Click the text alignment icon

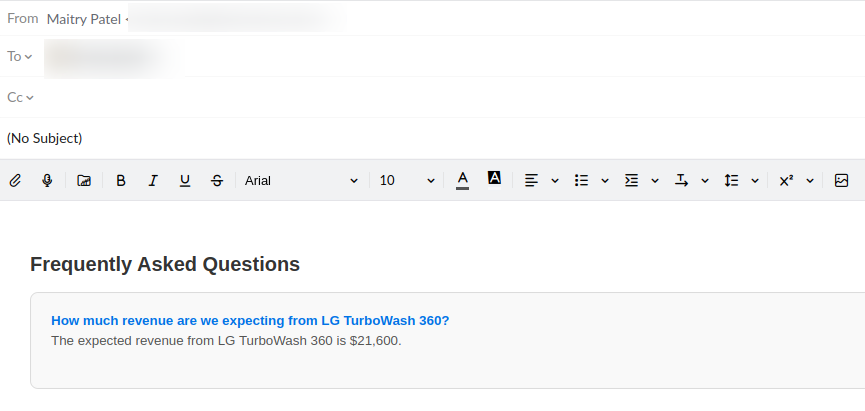pyautogui.click(x=531, y=181)
